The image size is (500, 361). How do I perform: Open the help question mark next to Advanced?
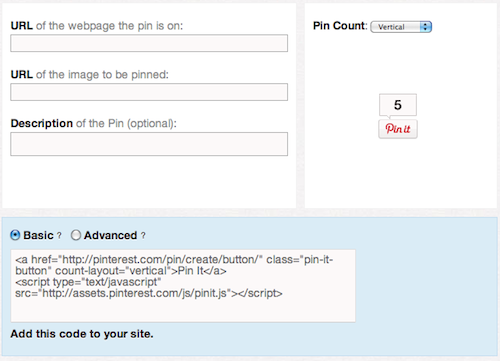pyautogui.click(x=143, y=235)
